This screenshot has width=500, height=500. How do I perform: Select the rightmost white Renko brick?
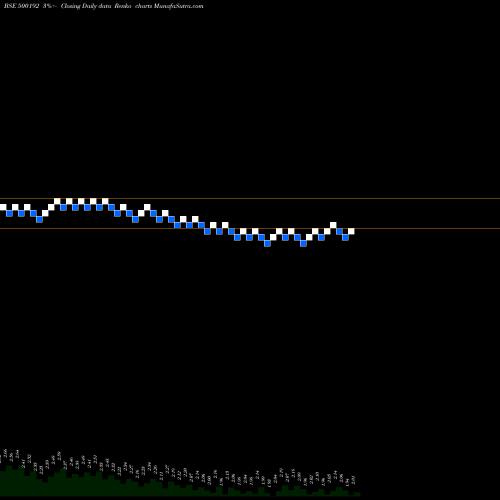coord(351,231)
